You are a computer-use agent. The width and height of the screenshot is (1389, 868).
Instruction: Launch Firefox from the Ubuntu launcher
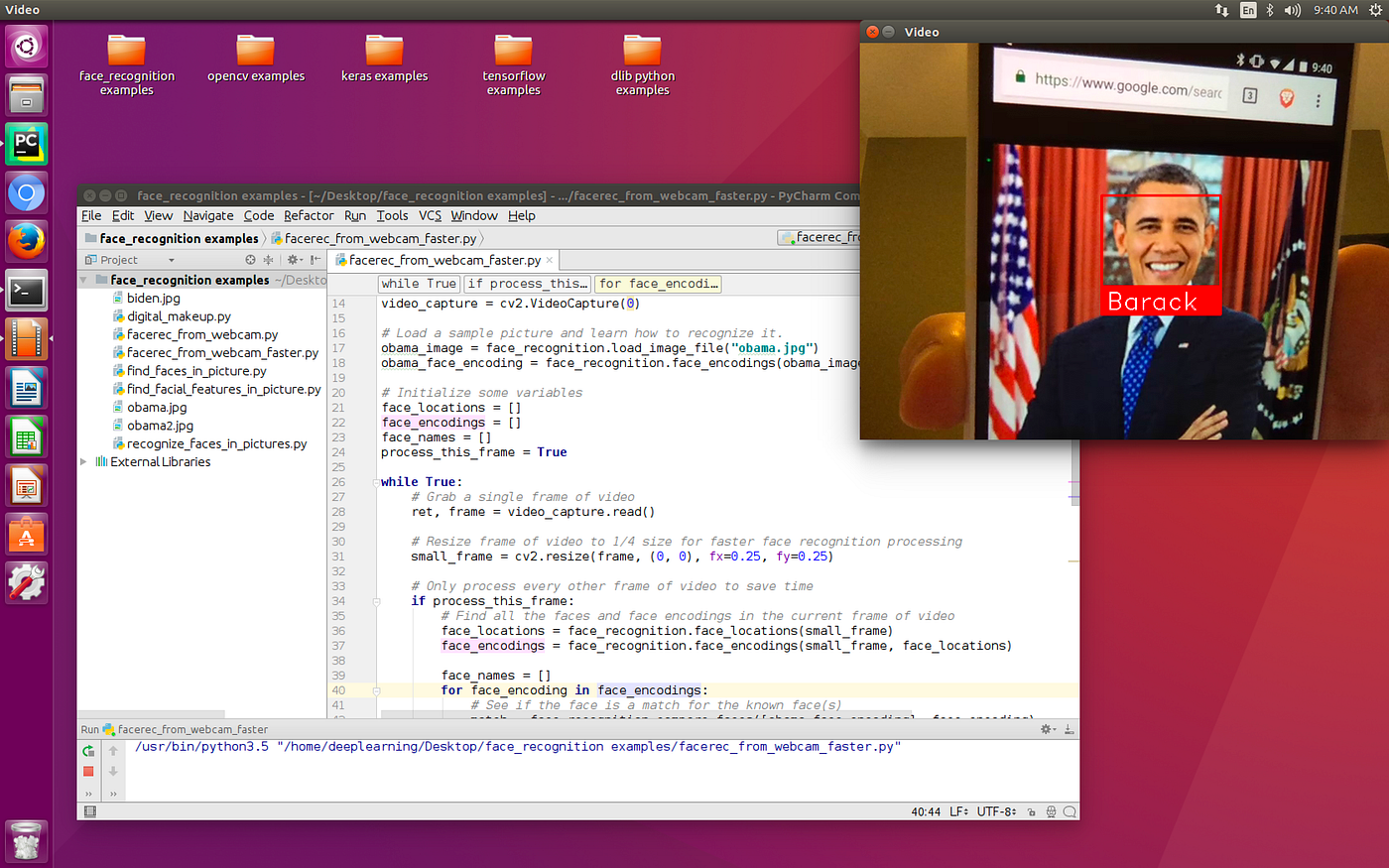tap(25, 240)
